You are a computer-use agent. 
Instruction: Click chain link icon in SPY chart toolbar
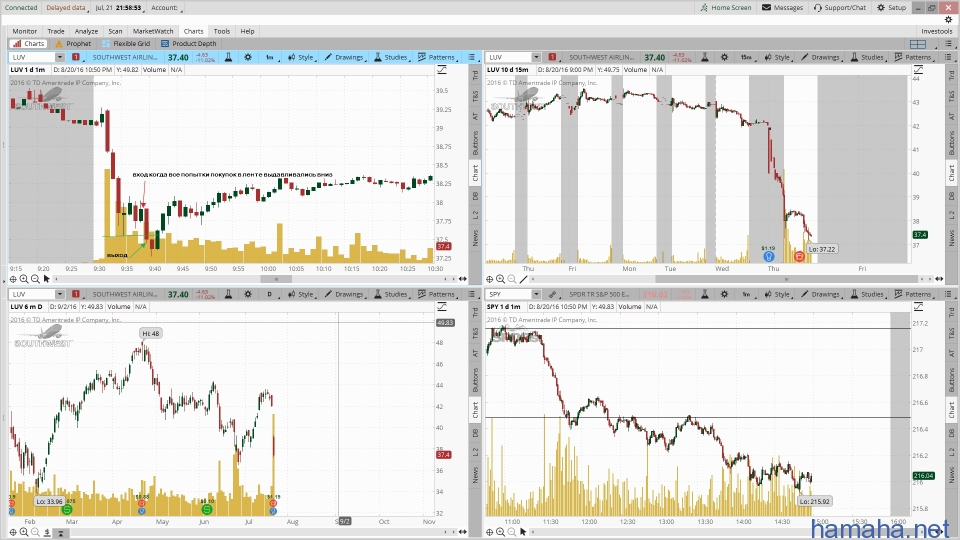point(552,294)
